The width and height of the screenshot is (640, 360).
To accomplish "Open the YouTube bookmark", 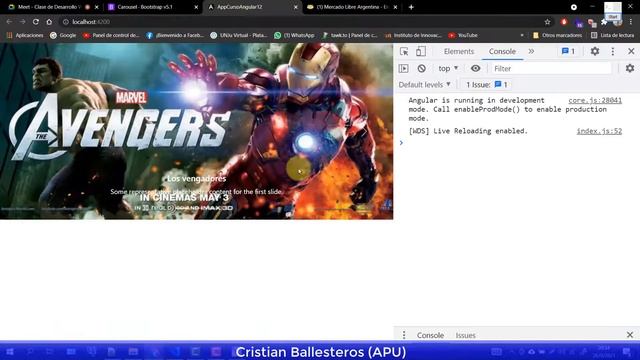I will (x=463, y=36).
